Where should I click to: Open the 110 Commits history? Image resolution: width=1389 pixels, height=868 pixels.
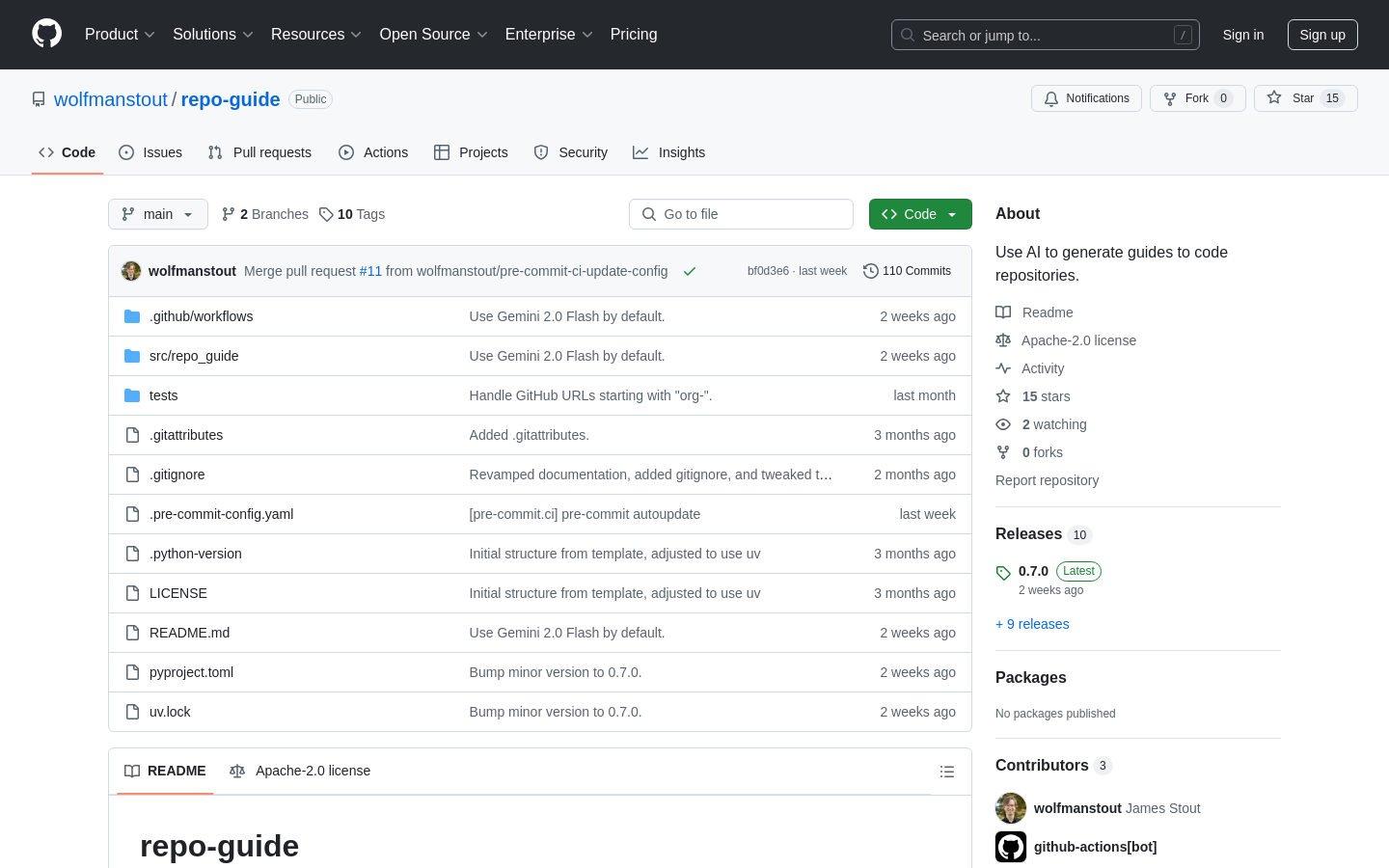(908, 271)
